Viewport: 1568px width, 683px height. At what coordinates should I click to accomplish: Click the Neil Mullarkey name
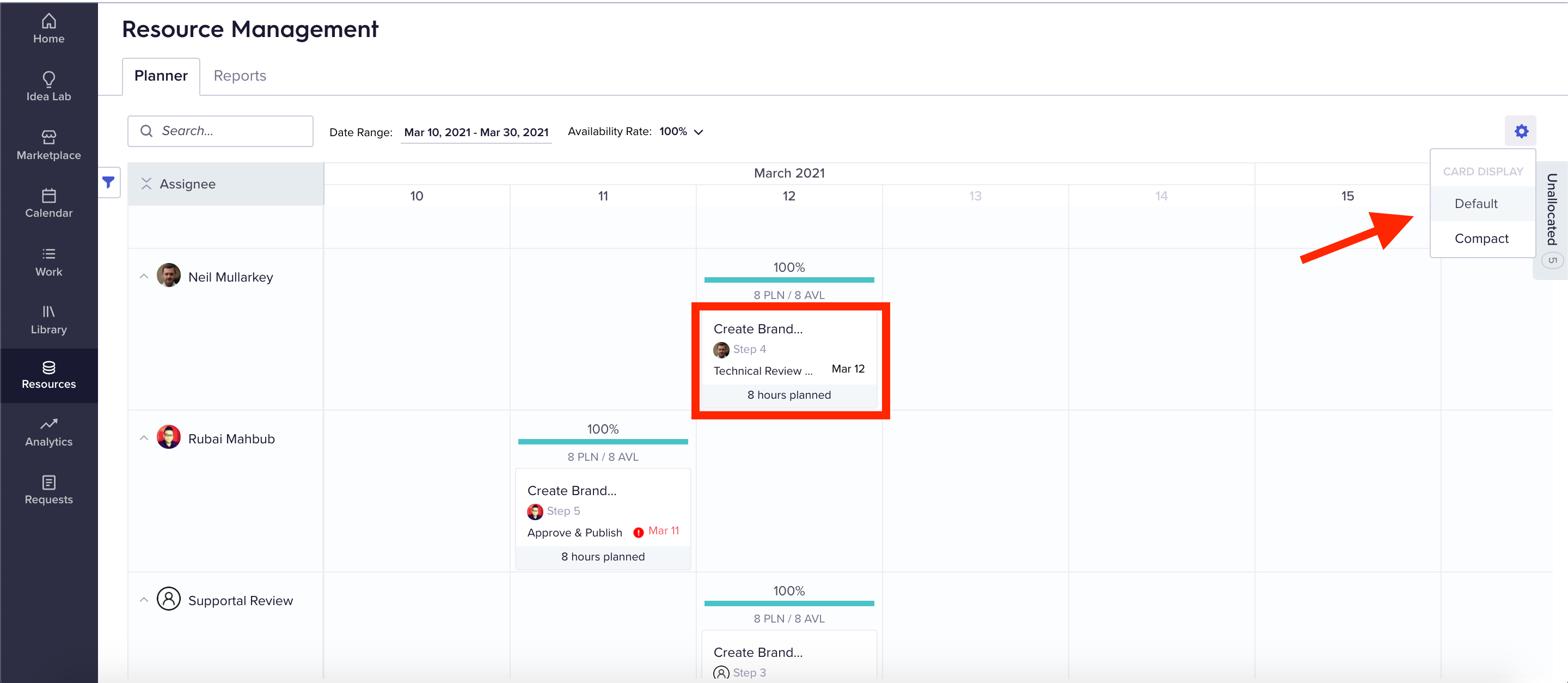[231, 277]
